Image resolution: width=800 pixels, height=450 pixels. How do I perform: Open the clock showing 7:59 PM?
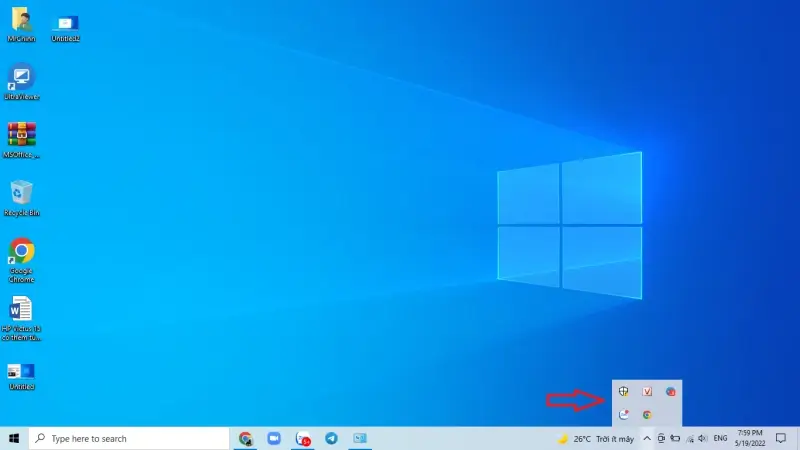click(x=749, y=438)
